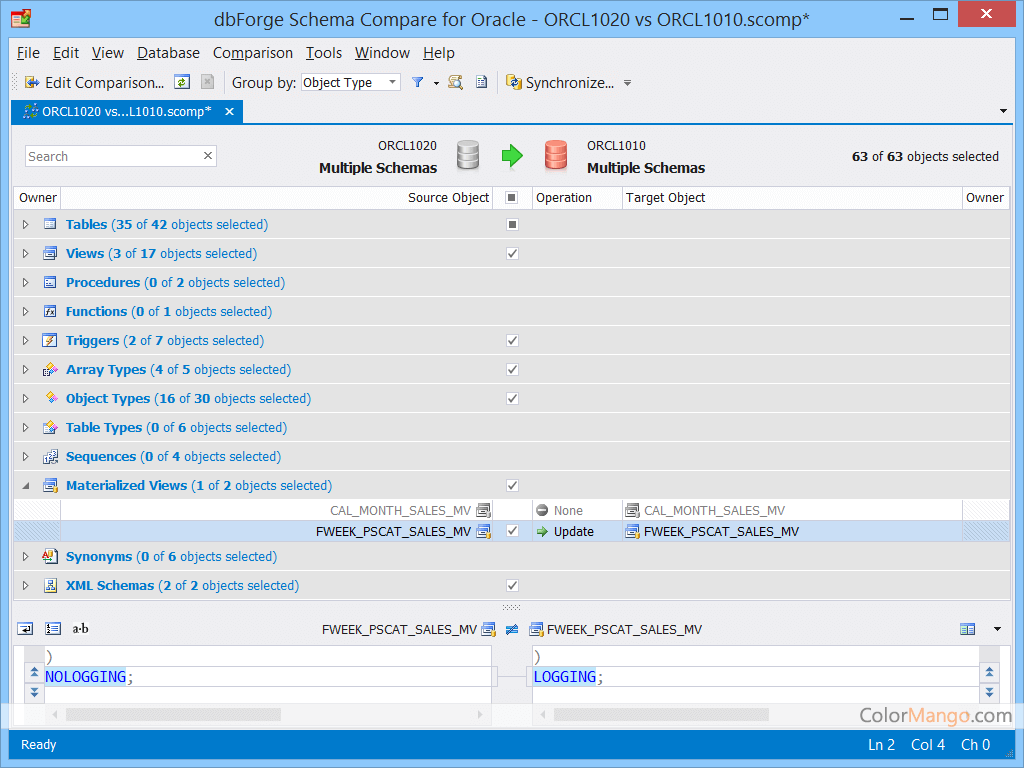Click the target ORCL1010 database icon
This screenshot has width=1024, height=768.
(x=556, y=153)
